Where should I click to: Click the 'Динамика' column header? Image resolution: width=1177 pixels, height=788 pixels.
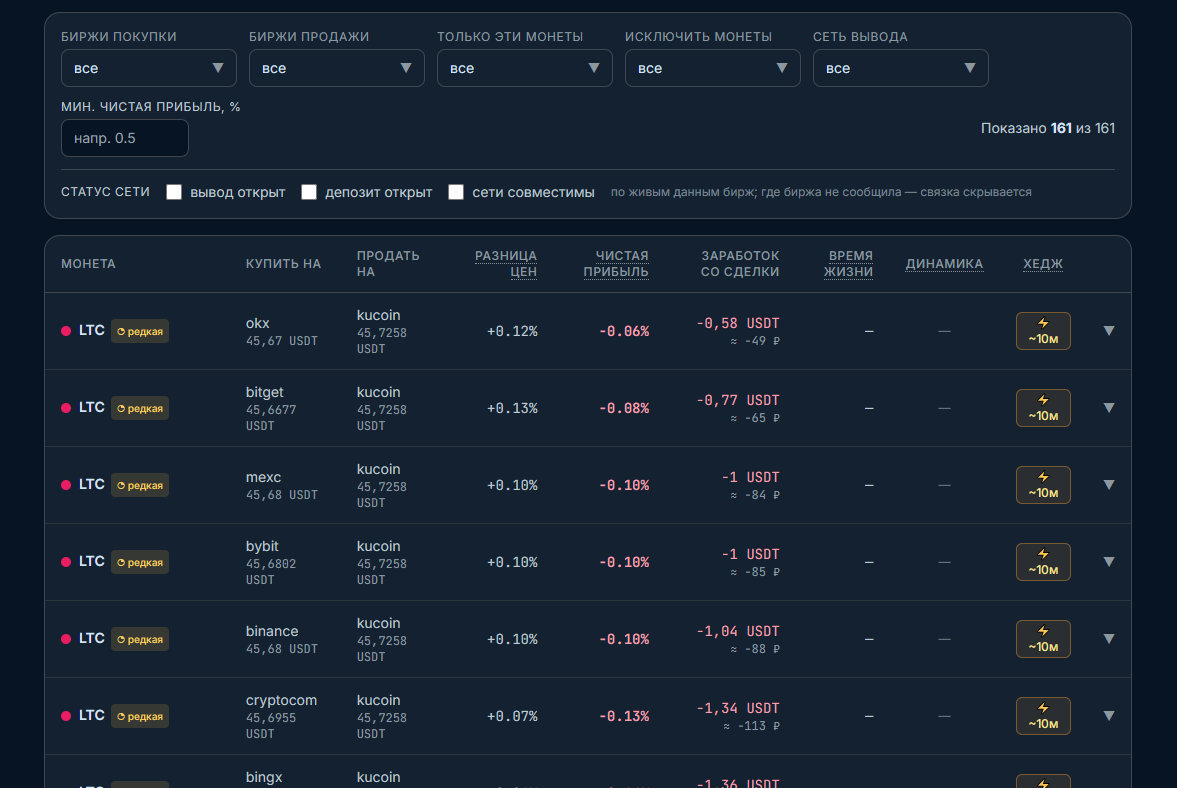coord(944,264)
